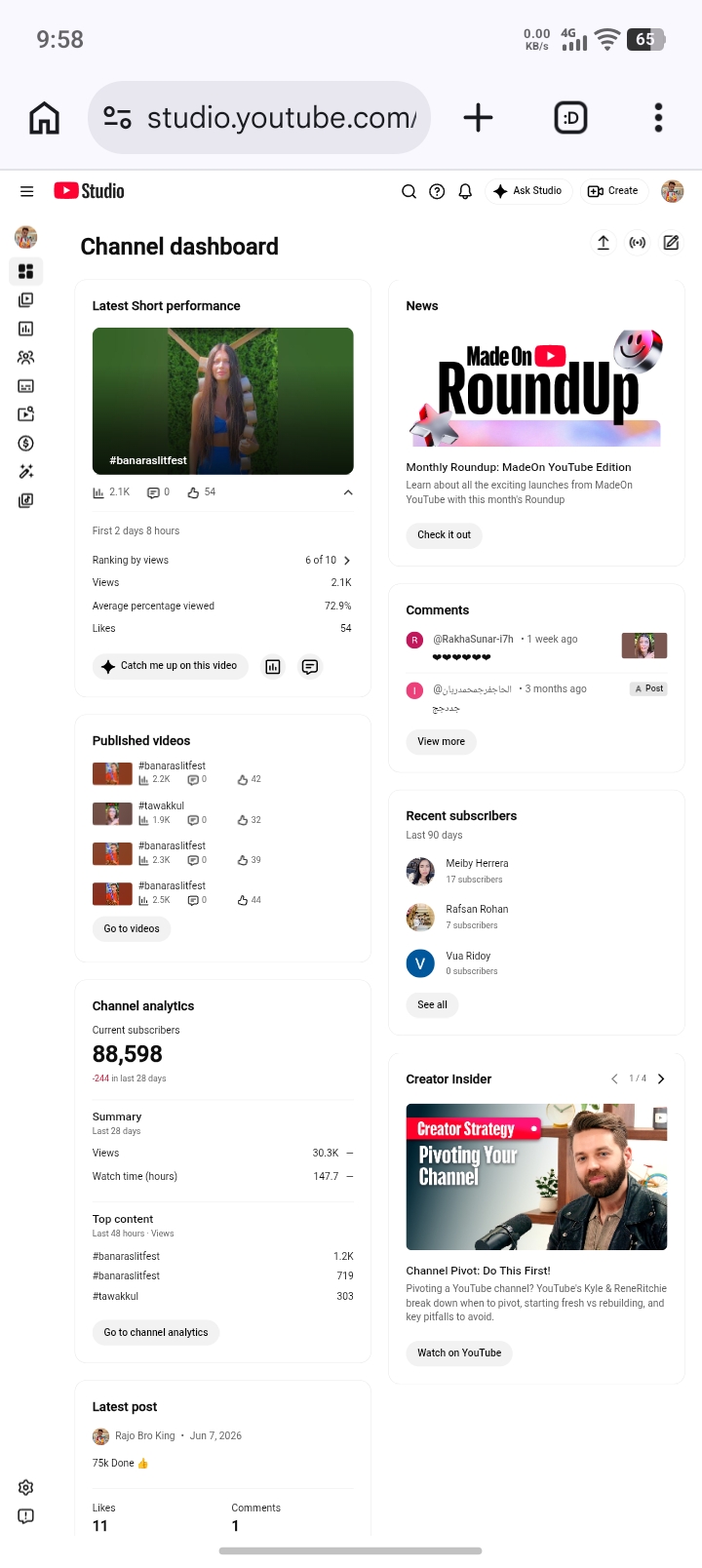The image size is (702, 1568).
Task: Click the YouTube Studio logo
Action: (x=89, y=191)
